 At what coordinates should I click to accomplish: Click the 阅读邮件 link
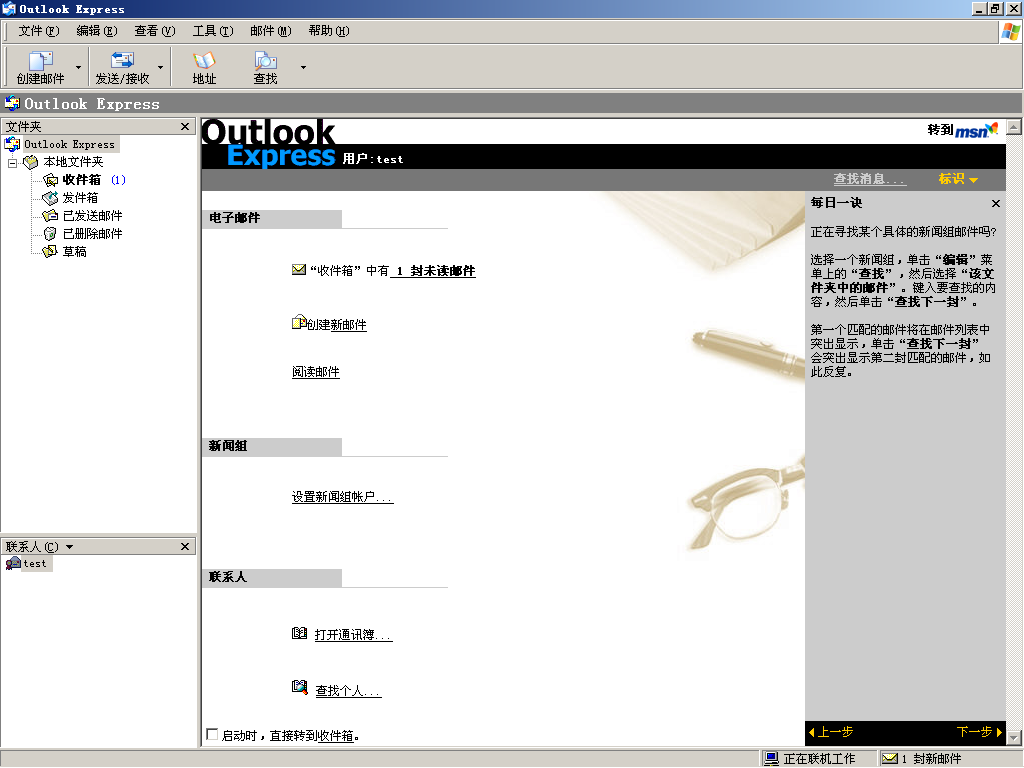[x=315, y=372]
